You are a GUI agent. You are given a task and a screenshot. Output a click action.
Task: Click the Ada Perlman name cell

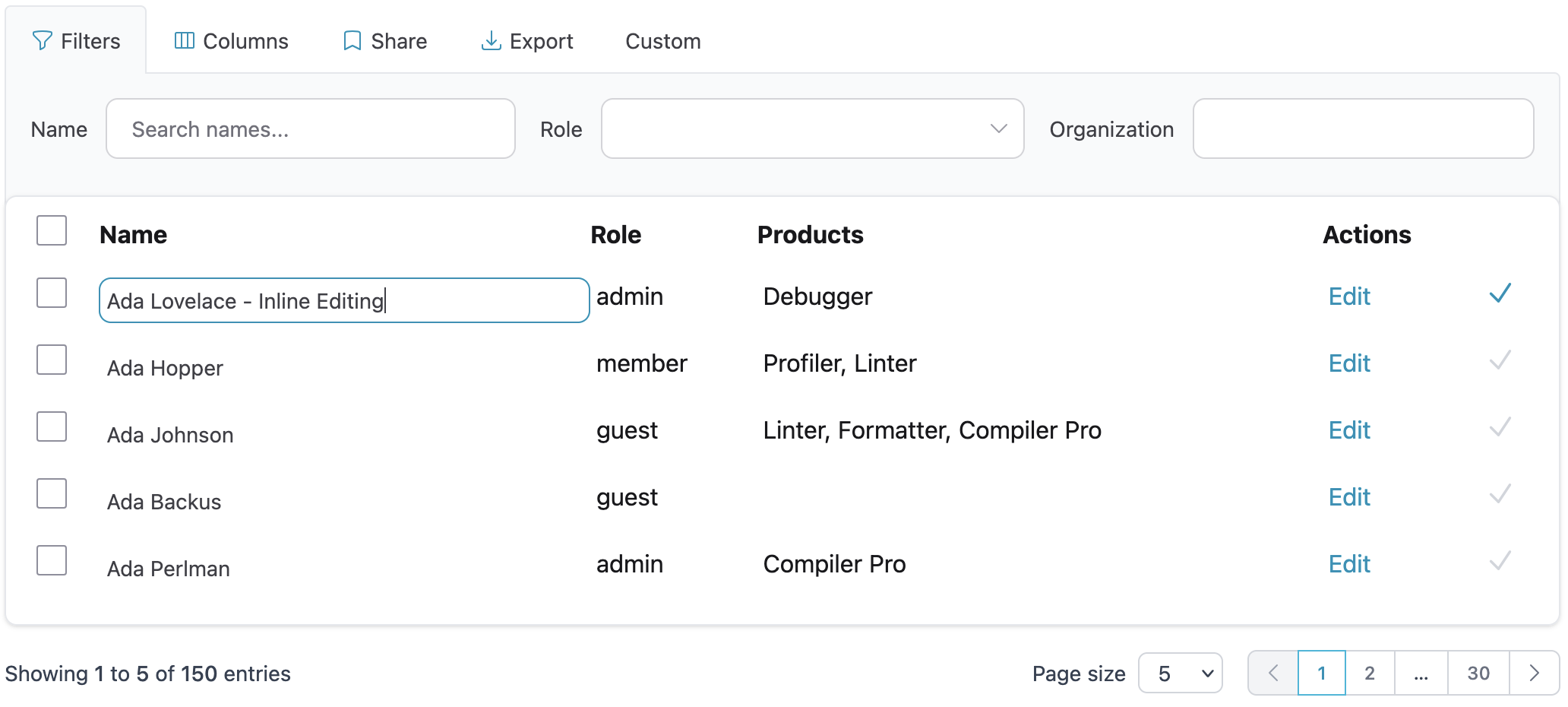coord(168,569)
